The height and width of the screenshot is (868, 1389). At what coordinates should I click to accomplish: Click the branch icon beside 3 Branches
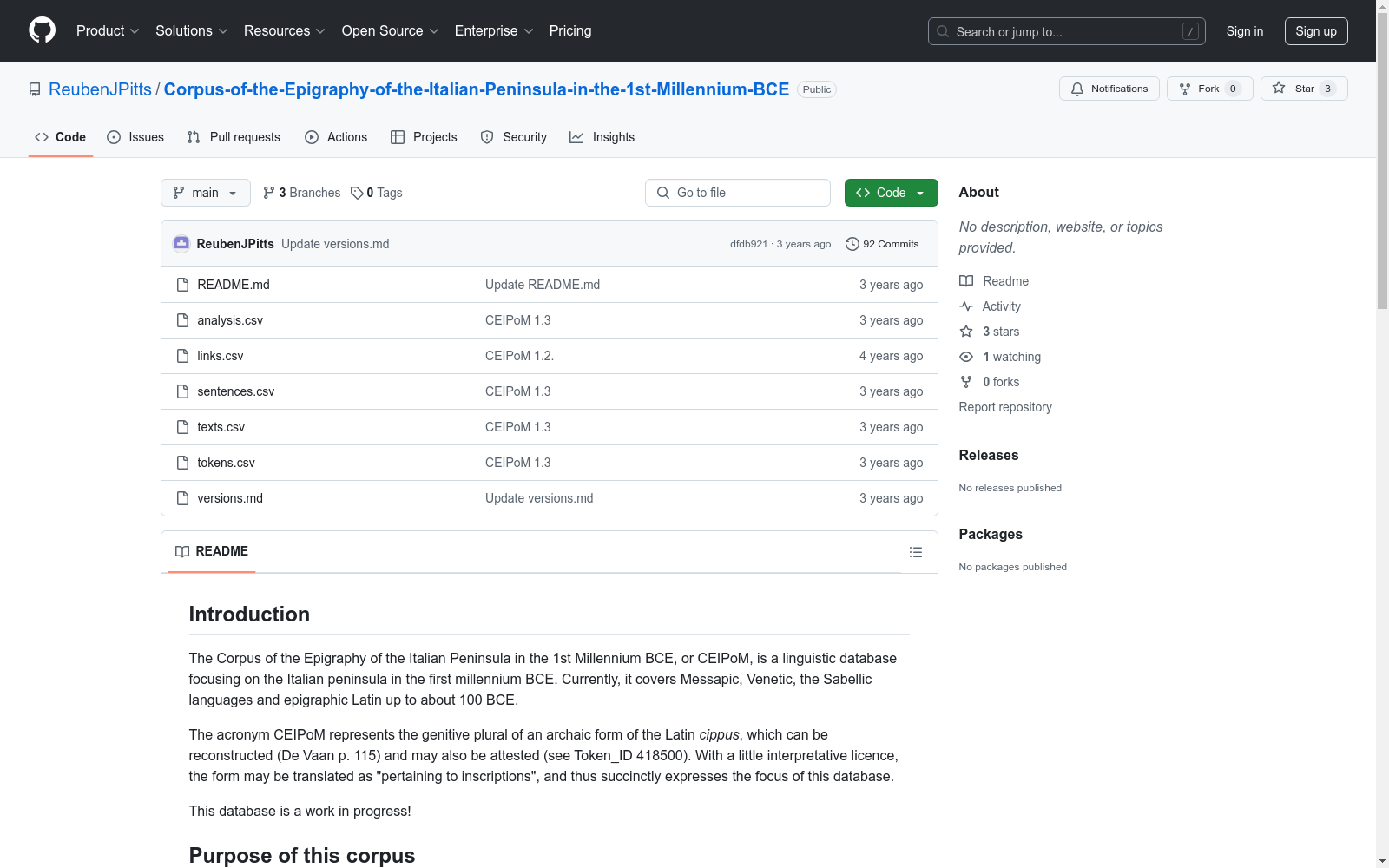(269, 193)
